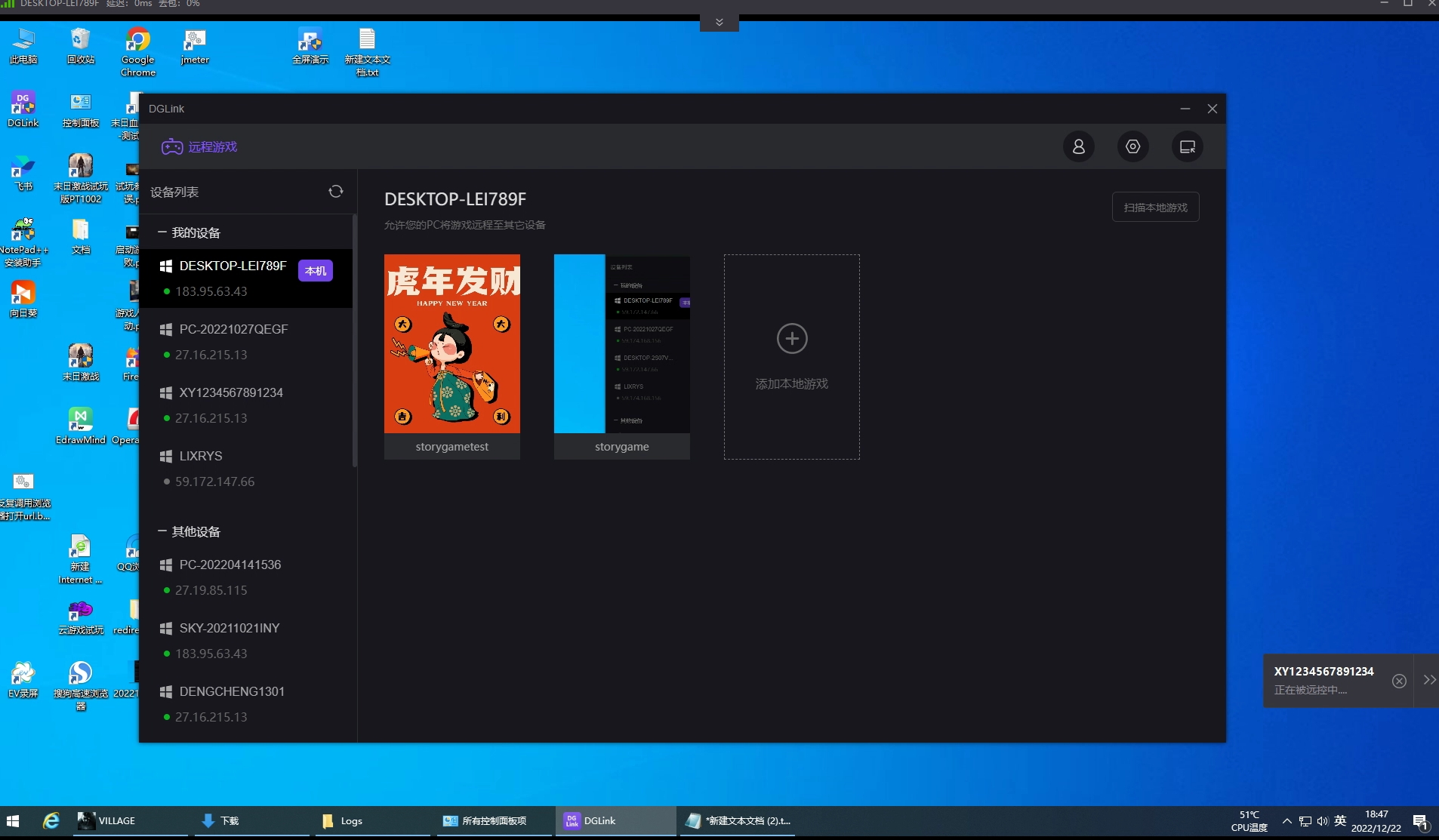1439x840 pixels.
Task: Select device LIXRYS
Action: click(246, 469)
